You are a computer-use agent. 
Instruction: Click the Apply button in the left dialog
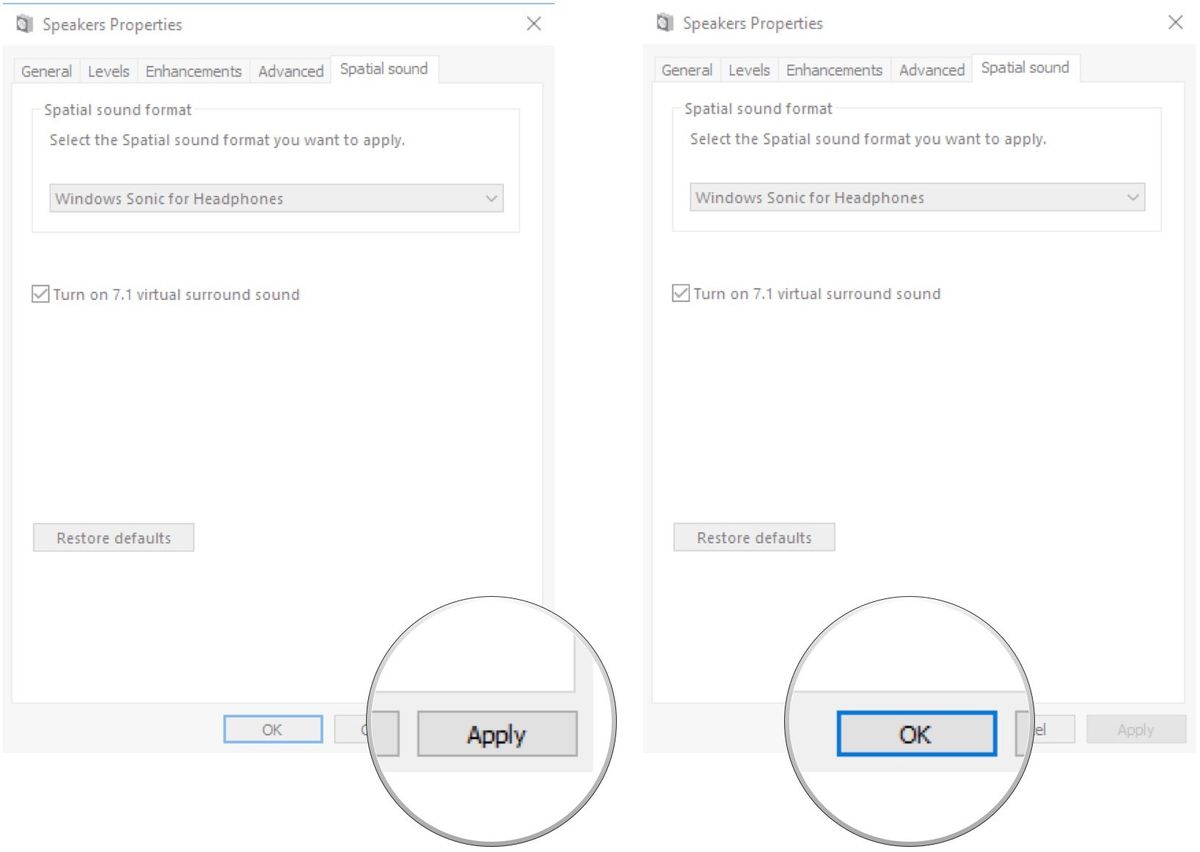point(497,733)
